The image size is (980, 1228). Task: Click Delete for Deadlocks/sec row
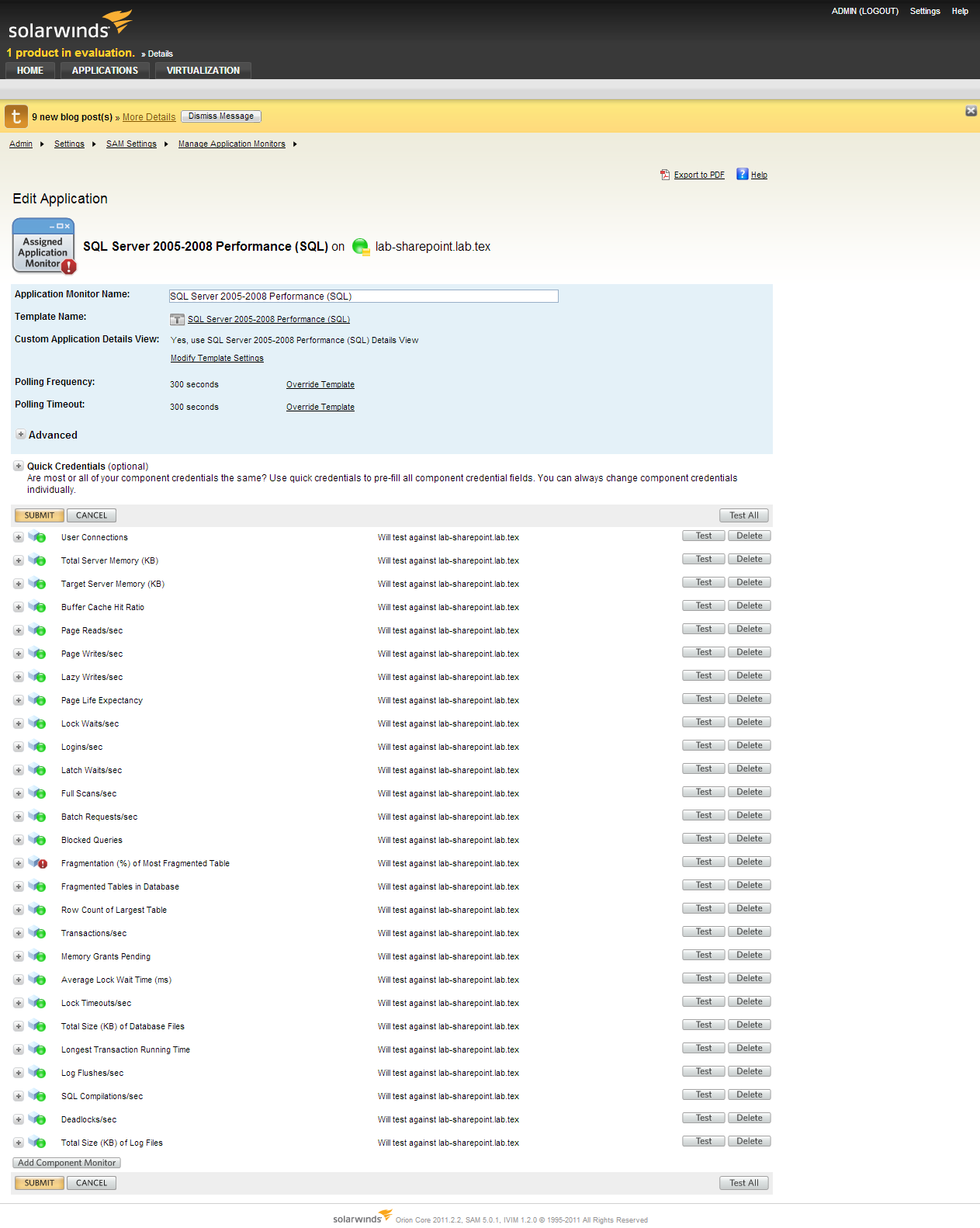click(750, 1118)
